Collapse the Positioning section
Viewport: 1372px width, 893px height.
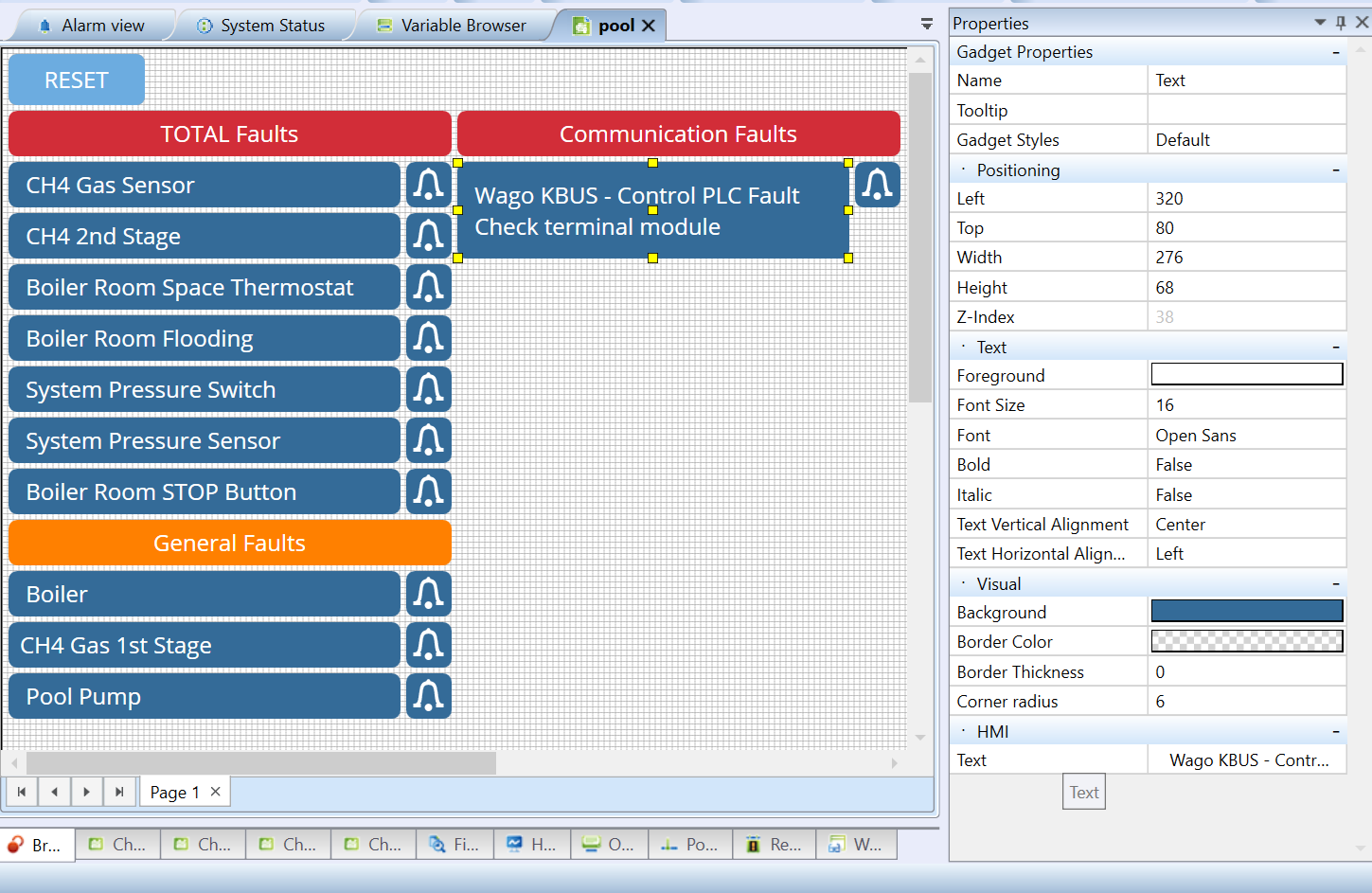(x=1336, y=170)
